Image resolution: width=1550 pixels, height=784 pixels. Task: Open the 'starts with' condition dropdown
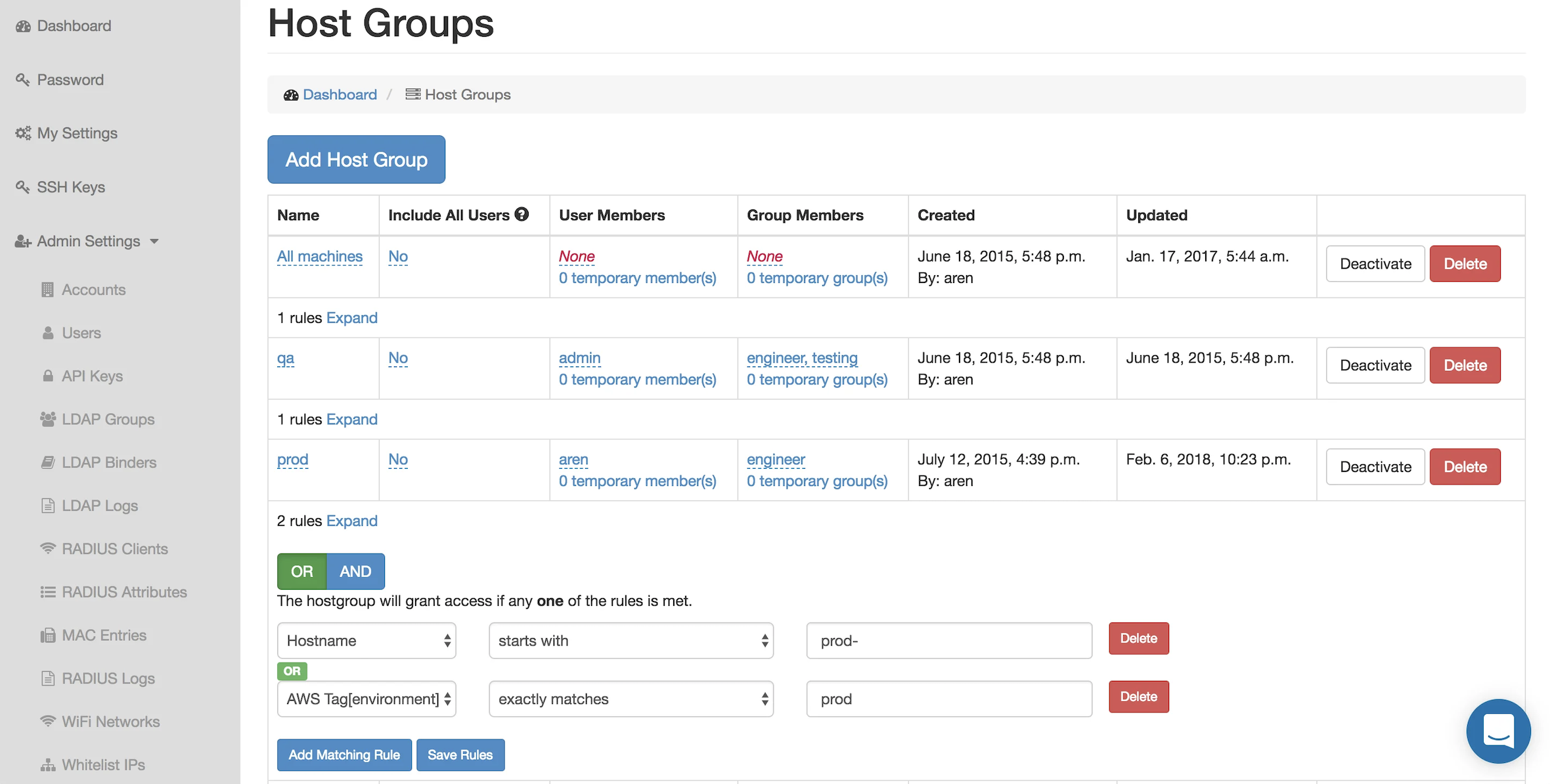coord(631,641)
